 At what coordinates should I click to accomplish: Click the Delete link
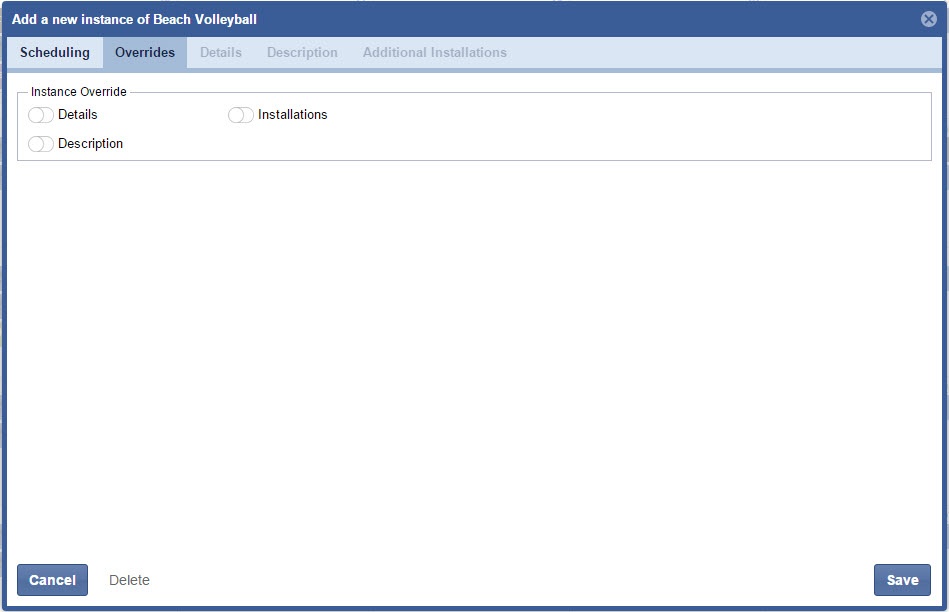[x=129, y=580]
